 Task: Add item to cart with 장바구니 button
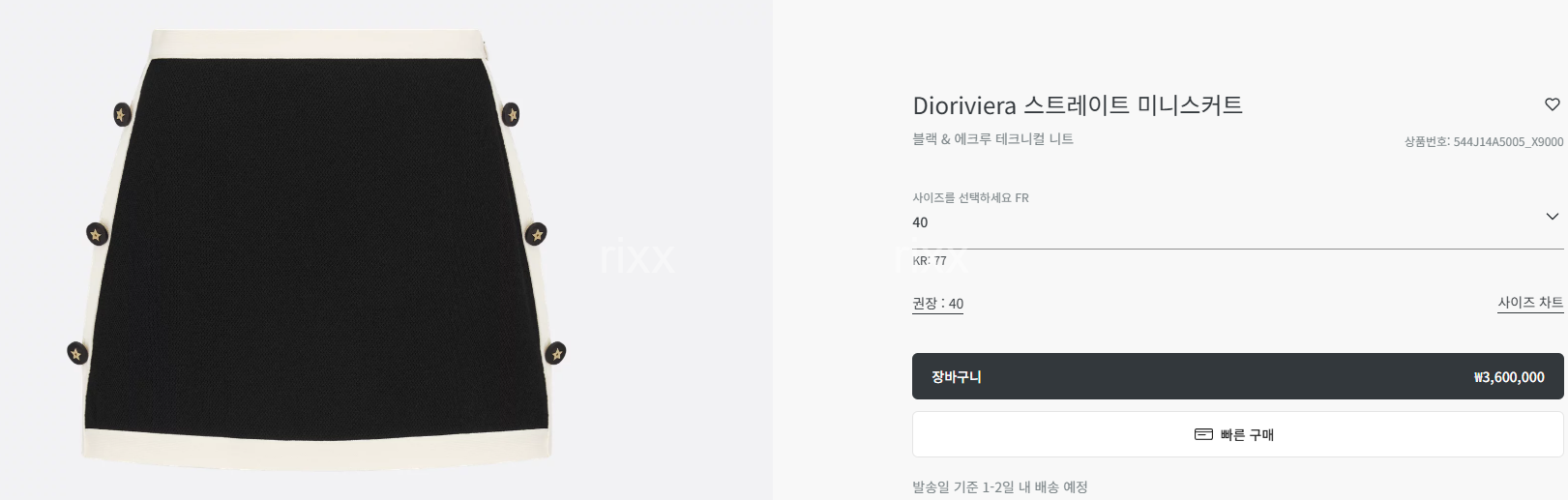coord(1237,376)
